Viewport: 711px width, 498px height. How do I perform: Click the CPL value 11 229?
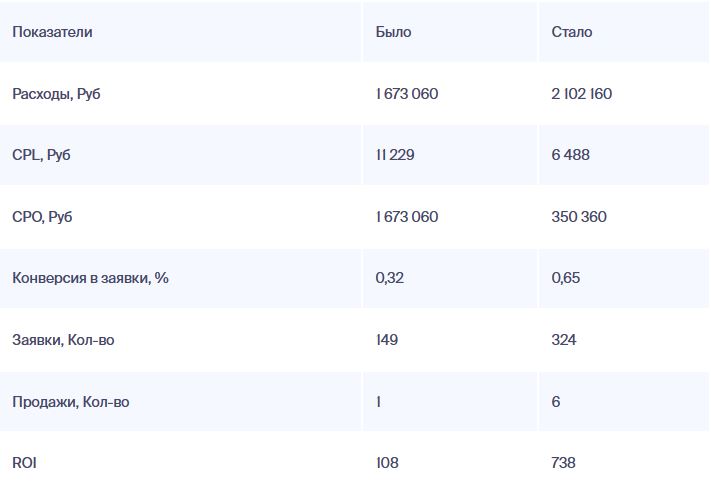point(397,155)
